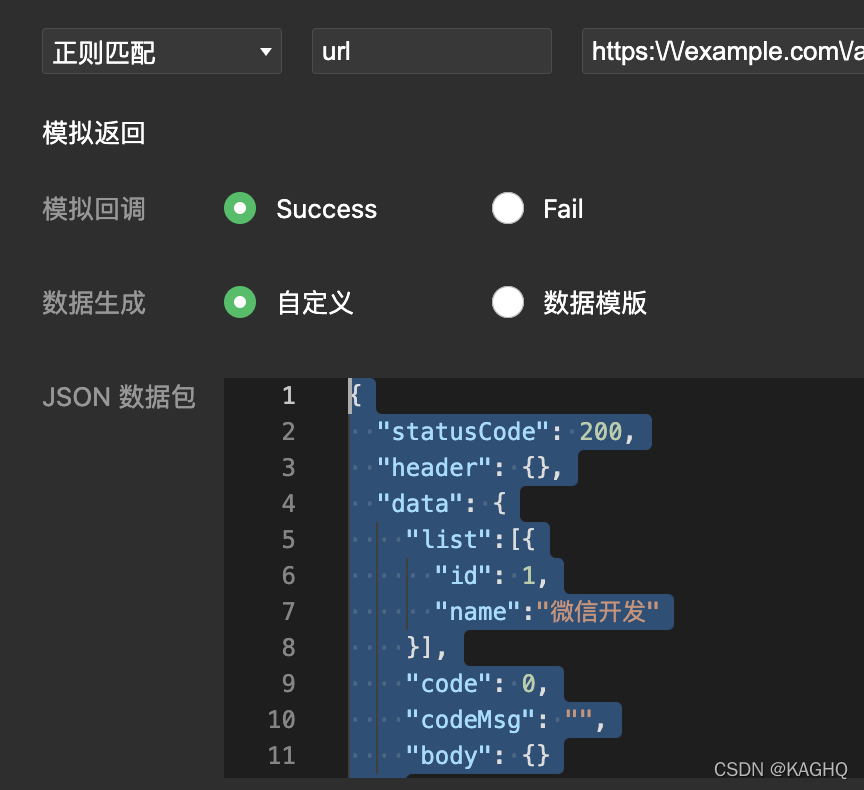Click the 数据生成 label
This screenshot has width=864, height=790.
coord(94,303)
